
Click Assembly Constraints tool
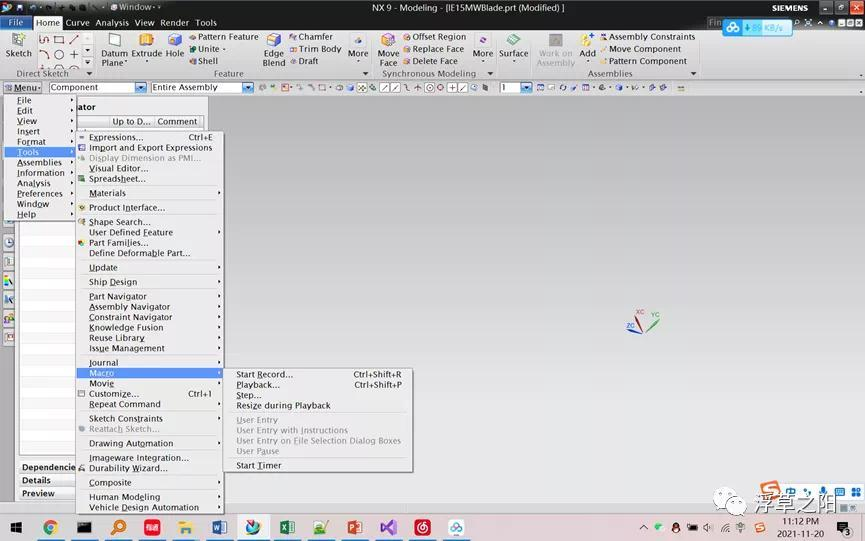(648, 36)
